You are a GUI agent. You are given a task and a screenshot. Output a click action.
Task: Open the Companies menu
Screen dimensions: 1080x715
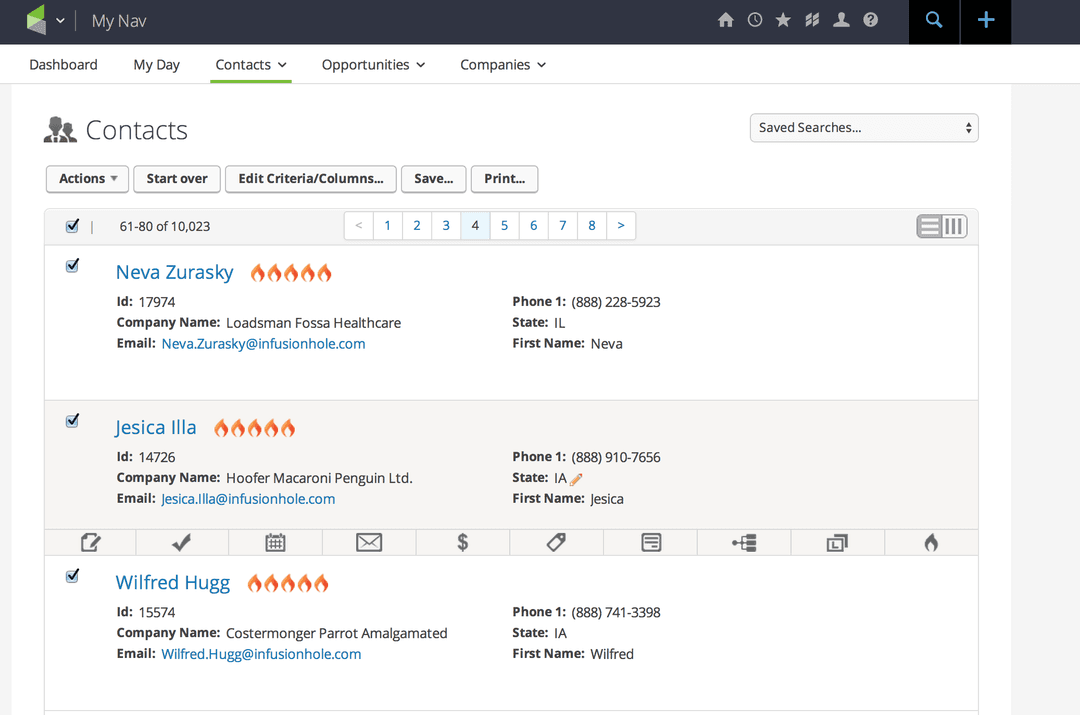(x=503, y=65)
